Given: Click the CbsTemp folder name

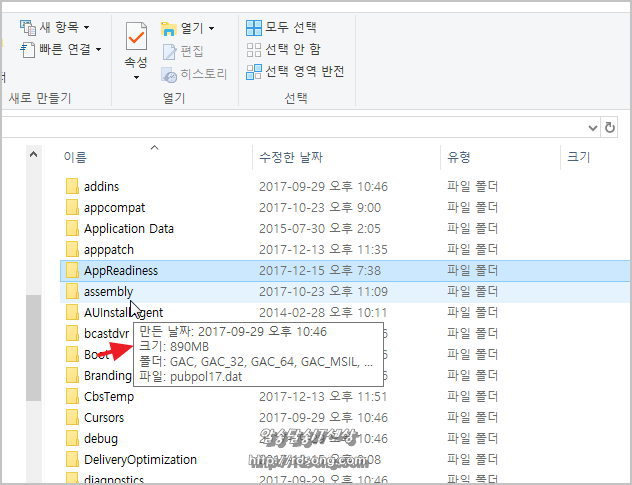Looking at the screenshot, I should point(109,396).
